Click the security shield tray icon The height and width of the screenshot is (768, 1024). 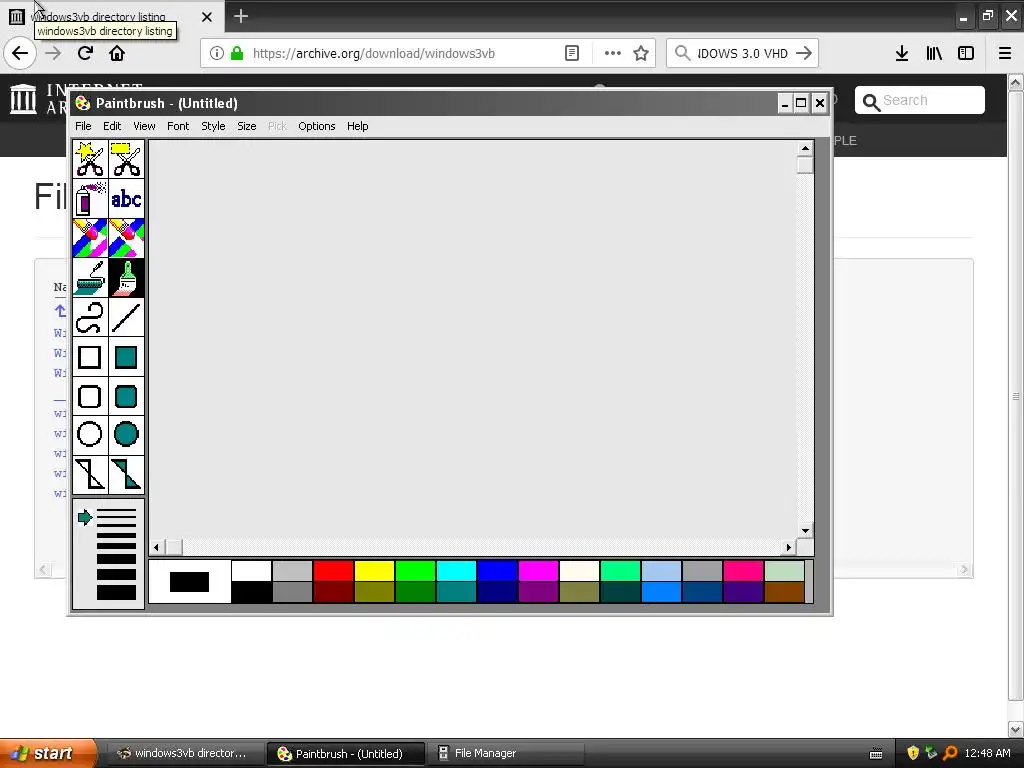[x=913, y=753]
